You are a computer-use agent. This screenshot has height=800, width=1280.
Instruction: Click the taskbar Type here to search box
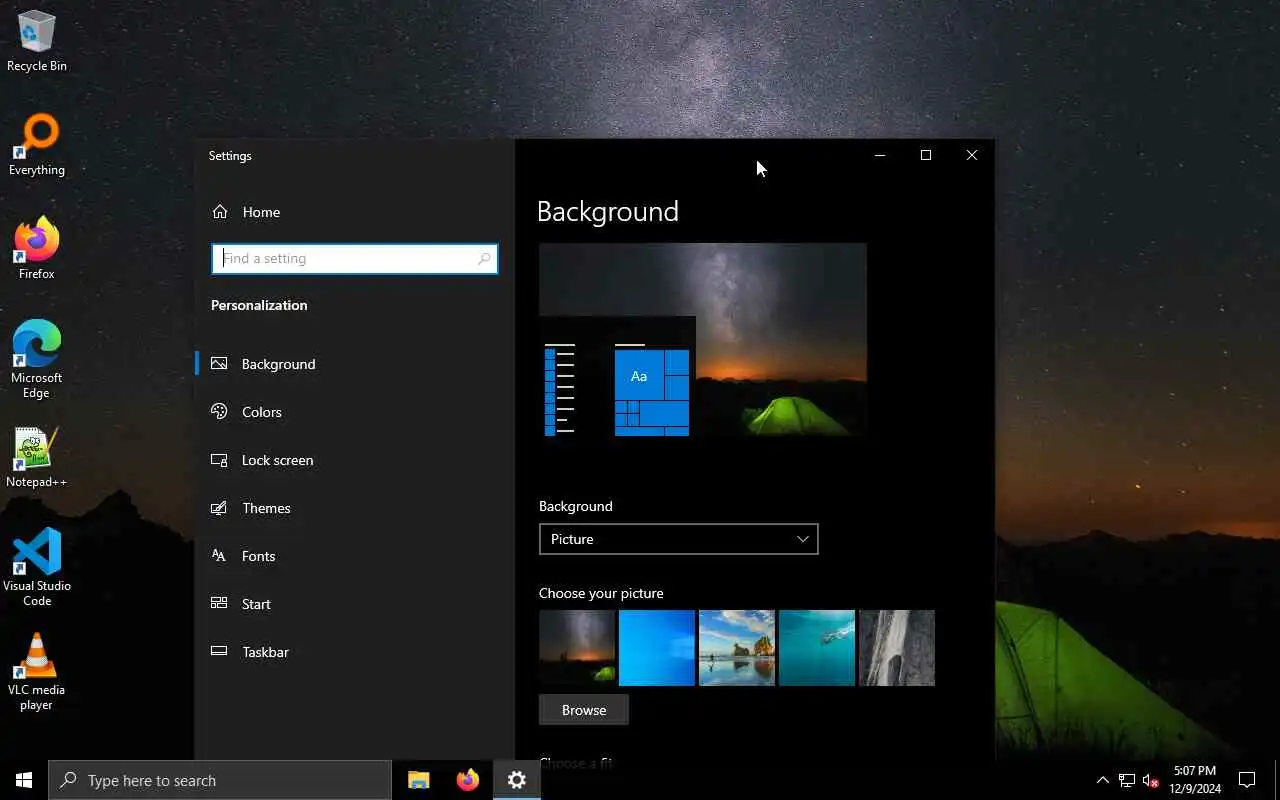tap(220, 780)
